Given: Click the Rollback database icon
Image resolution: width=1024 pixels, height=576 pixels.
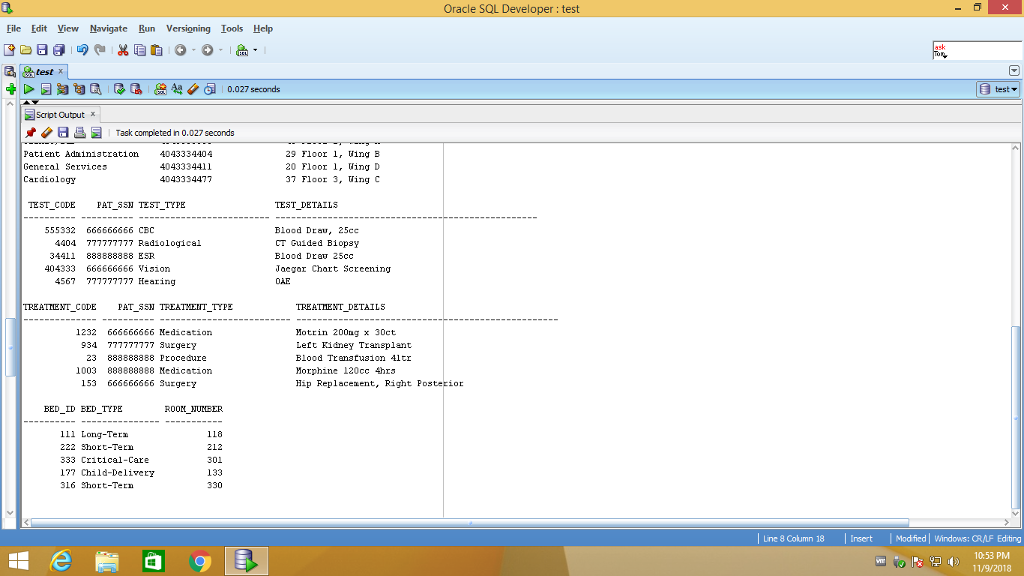Looking at the screenshot, I should pos(135,89).
